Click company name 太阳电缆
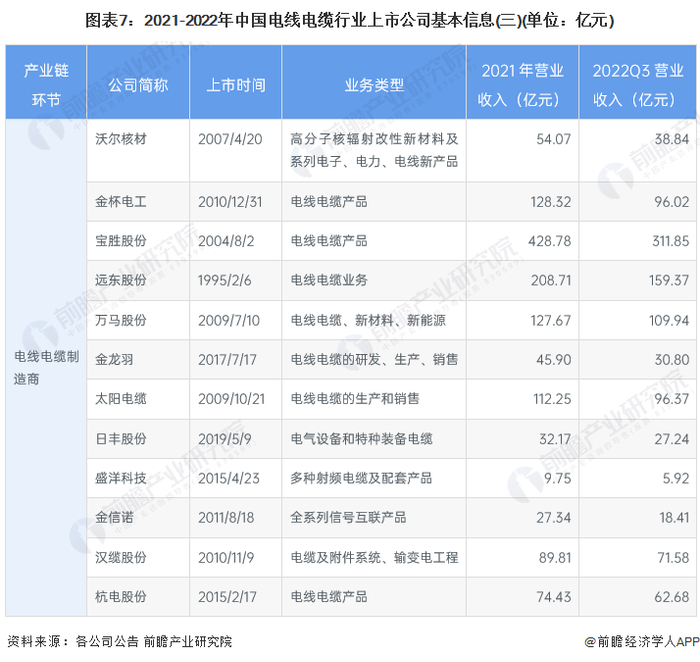This screenshot has height=662, width=700. point(121,399)
